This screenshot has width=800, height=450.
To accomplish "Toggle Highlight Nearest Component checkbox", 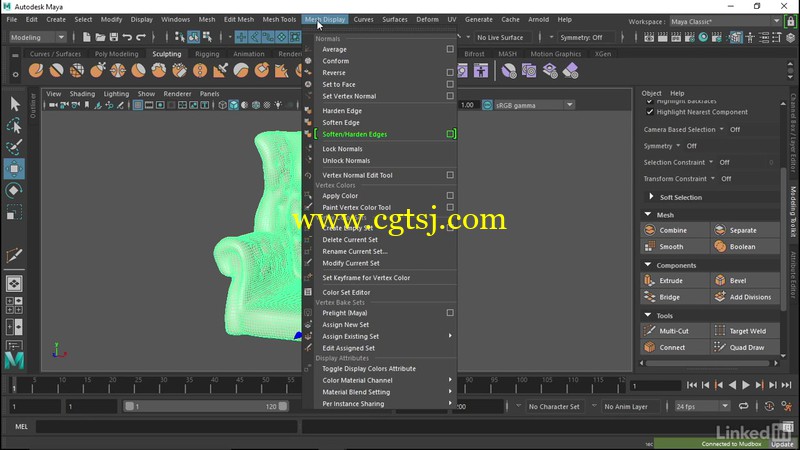I will [649, 112].
